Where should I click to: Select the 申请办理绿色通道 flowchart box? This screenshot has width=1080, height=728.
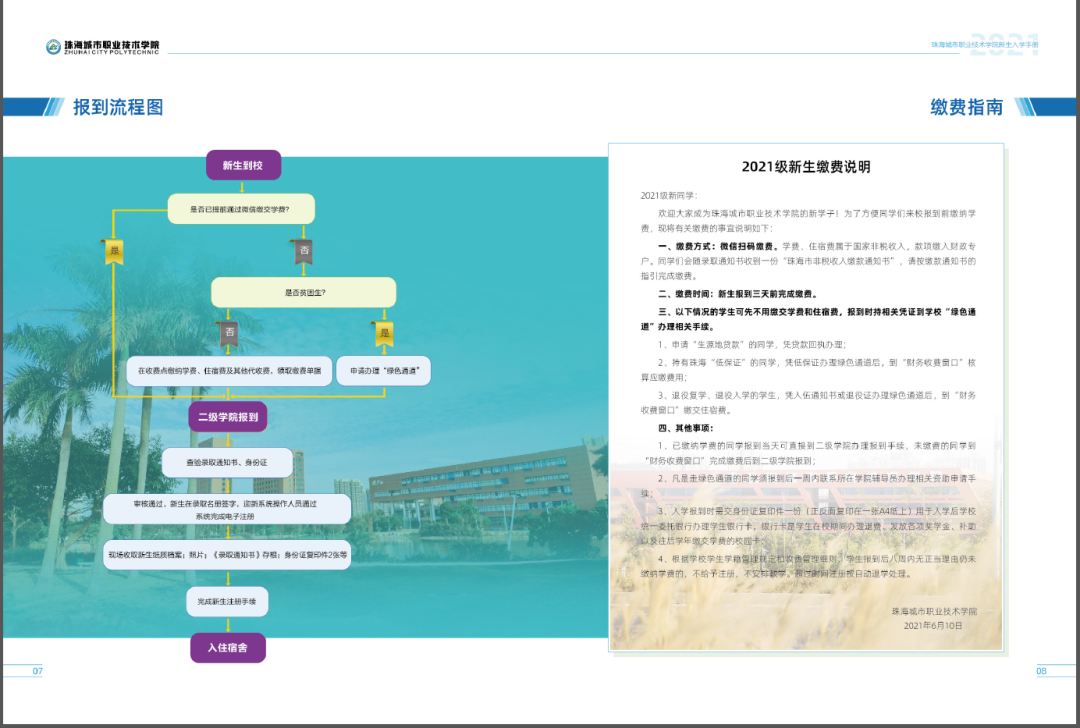pos(386,370)
